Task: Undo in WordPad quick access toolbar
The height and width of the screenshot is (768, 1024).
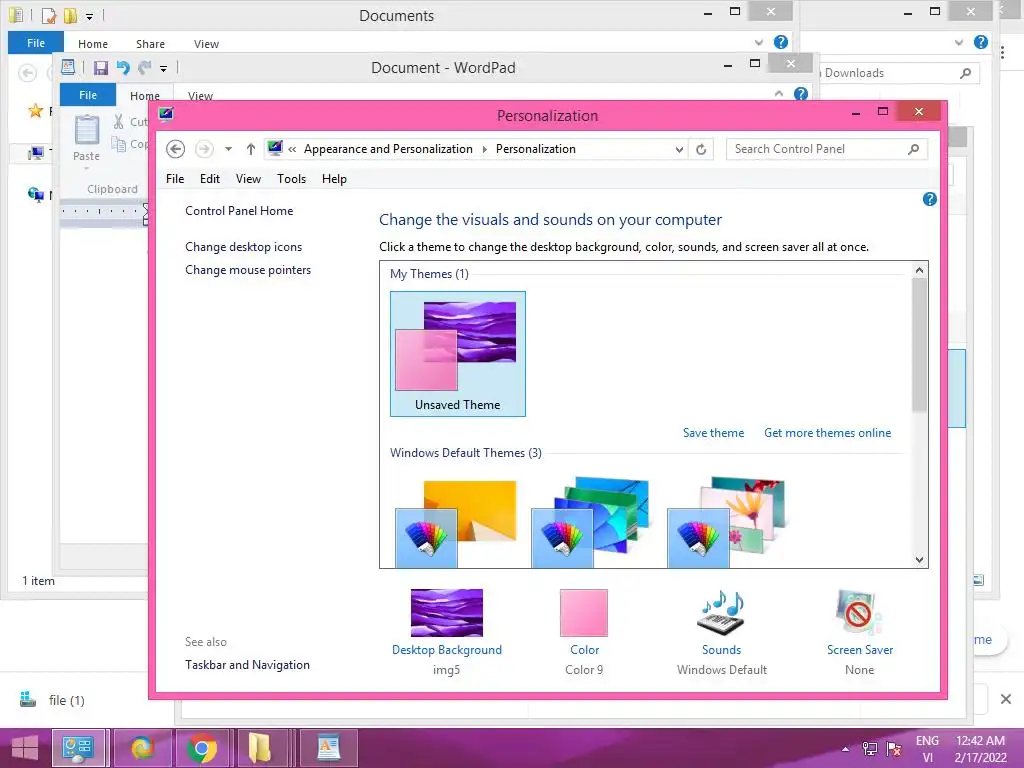Action: click(x=123, y=67)
